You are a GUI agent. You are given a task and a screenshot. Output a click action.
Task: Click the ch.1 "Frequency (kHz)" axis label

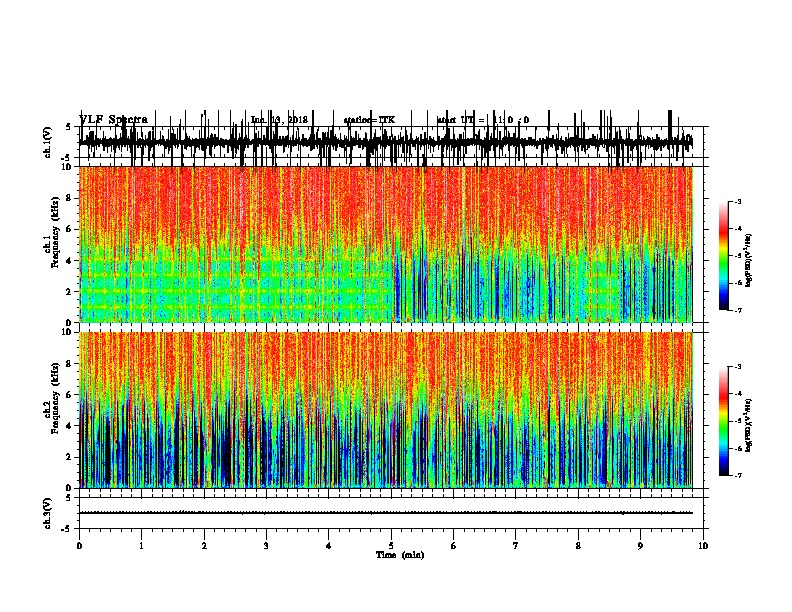click(x=56, y=232)
